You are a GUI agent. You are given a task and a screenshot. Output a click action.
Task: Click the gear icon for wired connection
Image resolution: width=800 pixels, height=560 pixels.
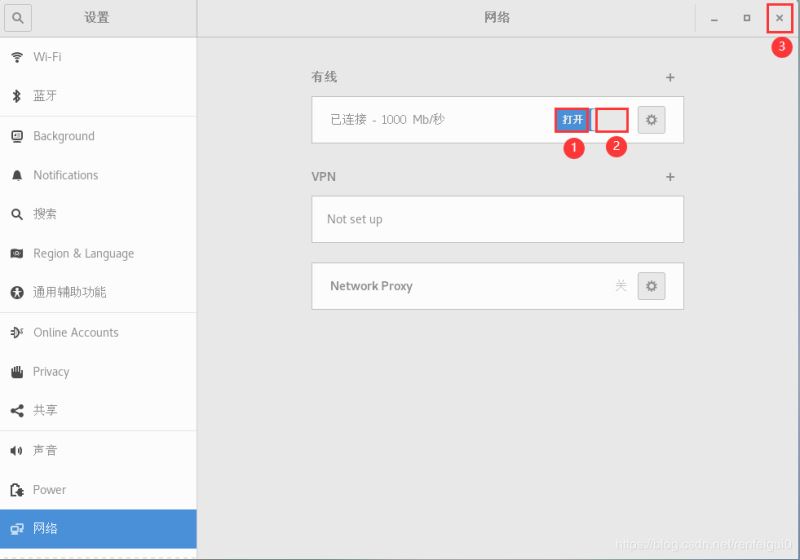651,120
